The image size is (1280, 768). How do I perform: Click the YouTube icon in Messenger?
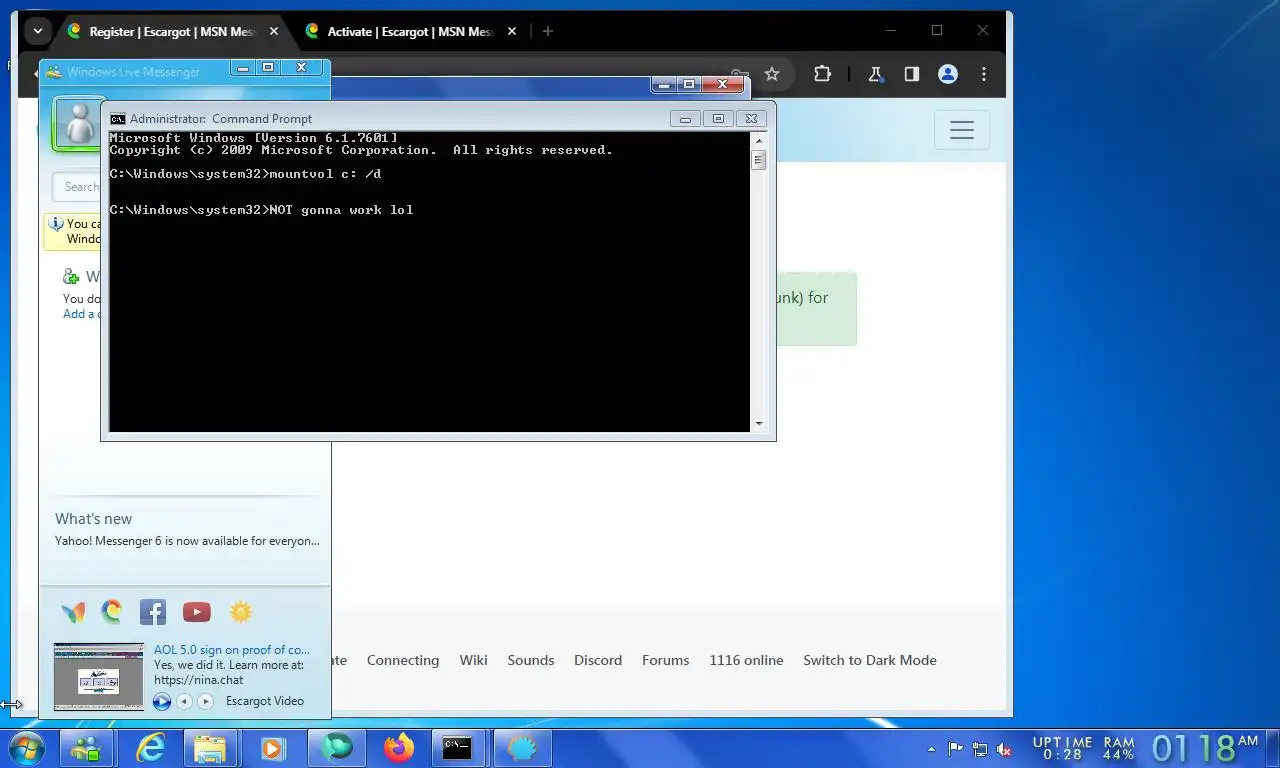point(197,612)
